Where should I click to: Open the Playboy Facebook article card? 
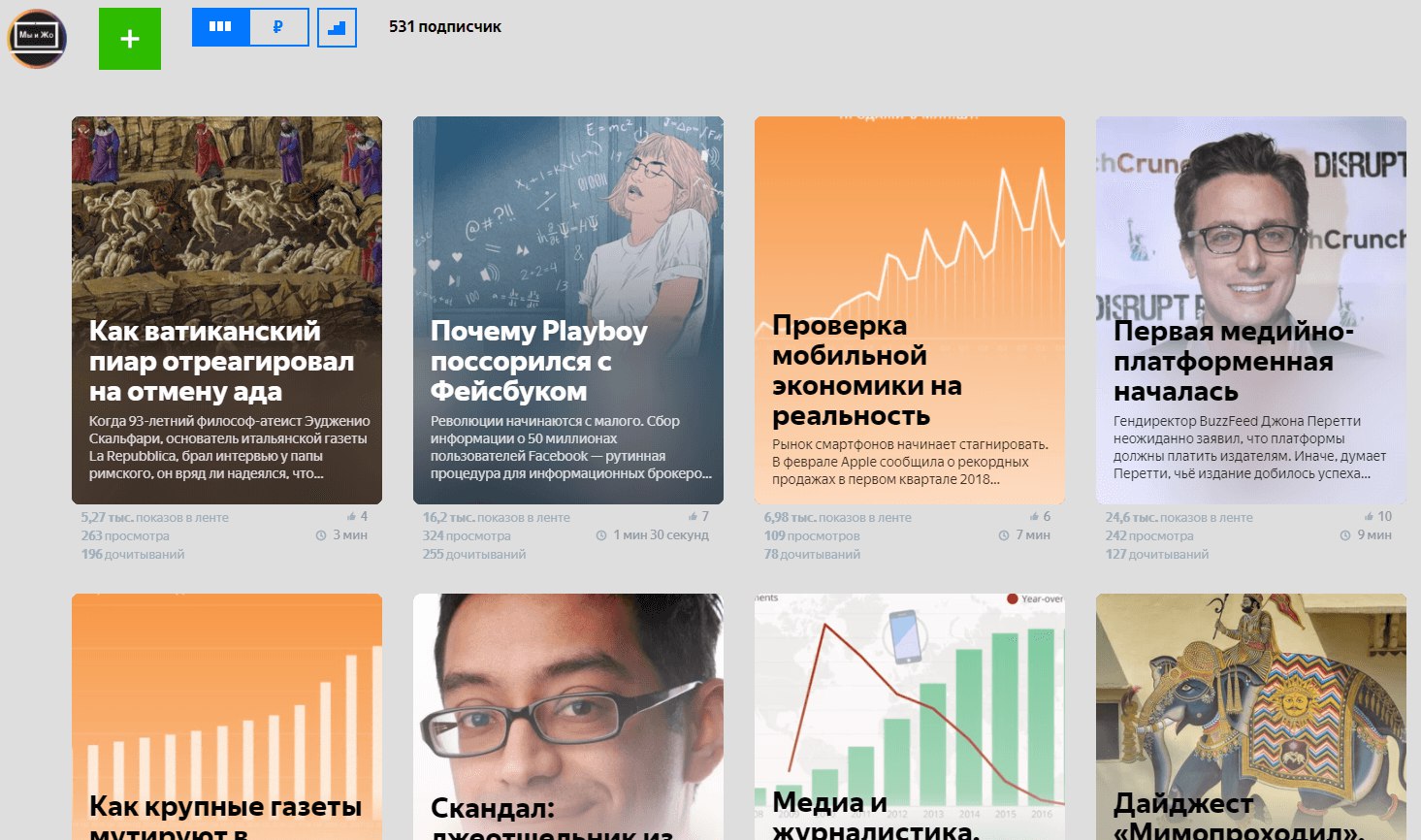pos(568,310)
